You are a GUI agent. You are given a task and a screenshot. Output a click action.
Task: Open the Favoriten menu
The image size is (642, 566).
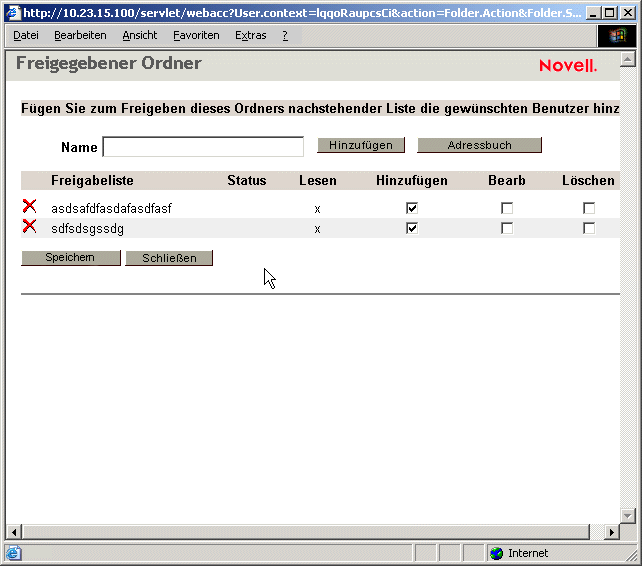[x=196, y=36]
